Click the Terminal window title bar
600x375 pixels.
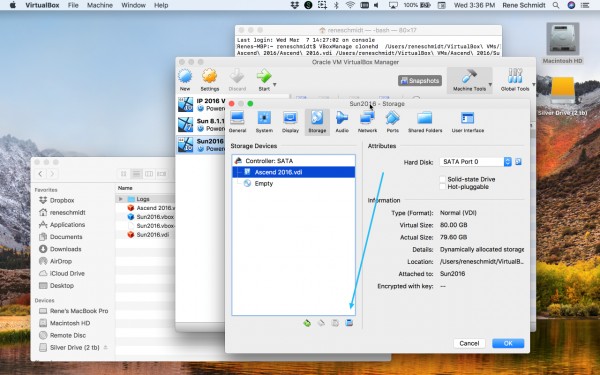(368, 30)
